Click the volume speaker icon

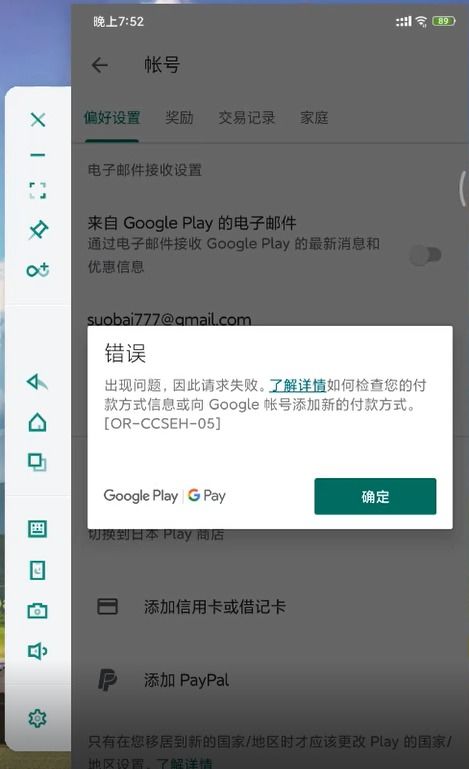(38, 651)
